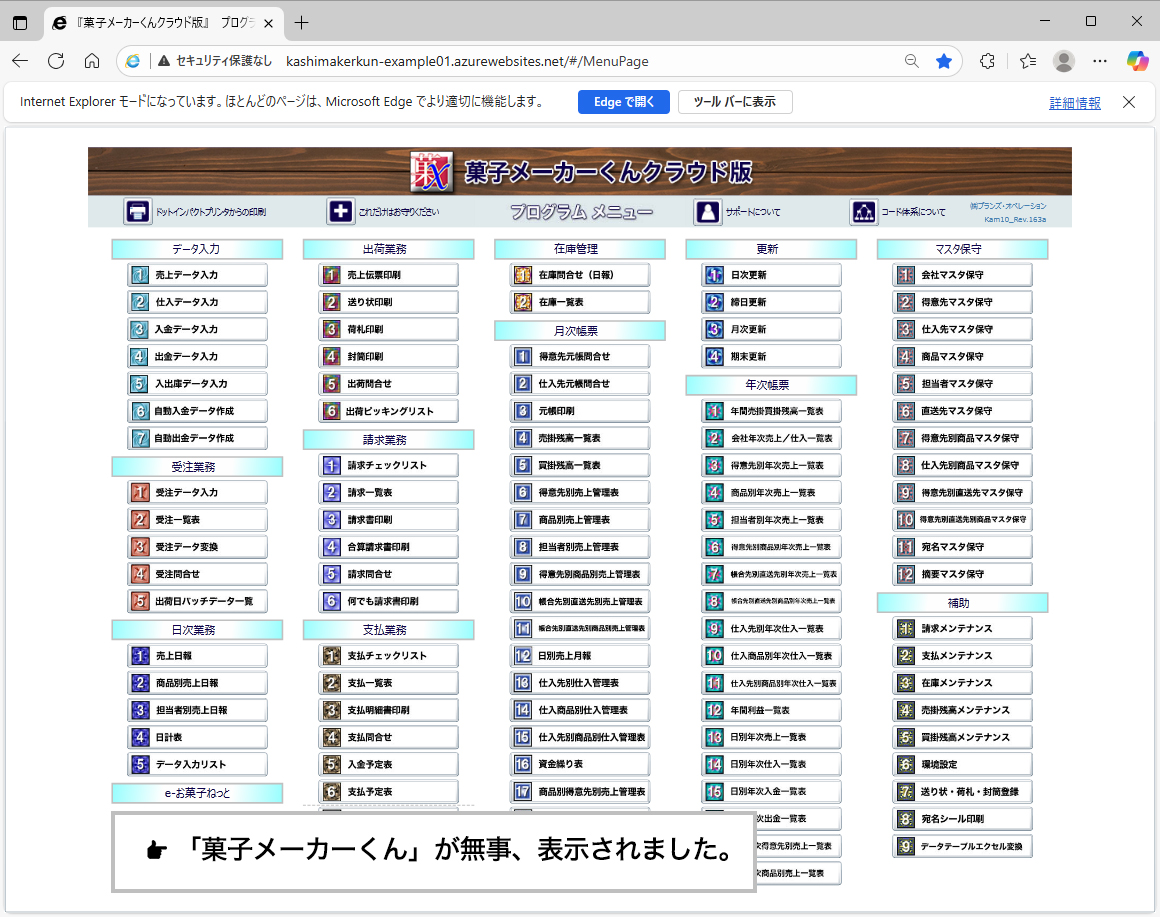Viewport: 1160px width, 917px height.
Task: Select 受注データ入力 under 受注業務
Action: point(198,493)
